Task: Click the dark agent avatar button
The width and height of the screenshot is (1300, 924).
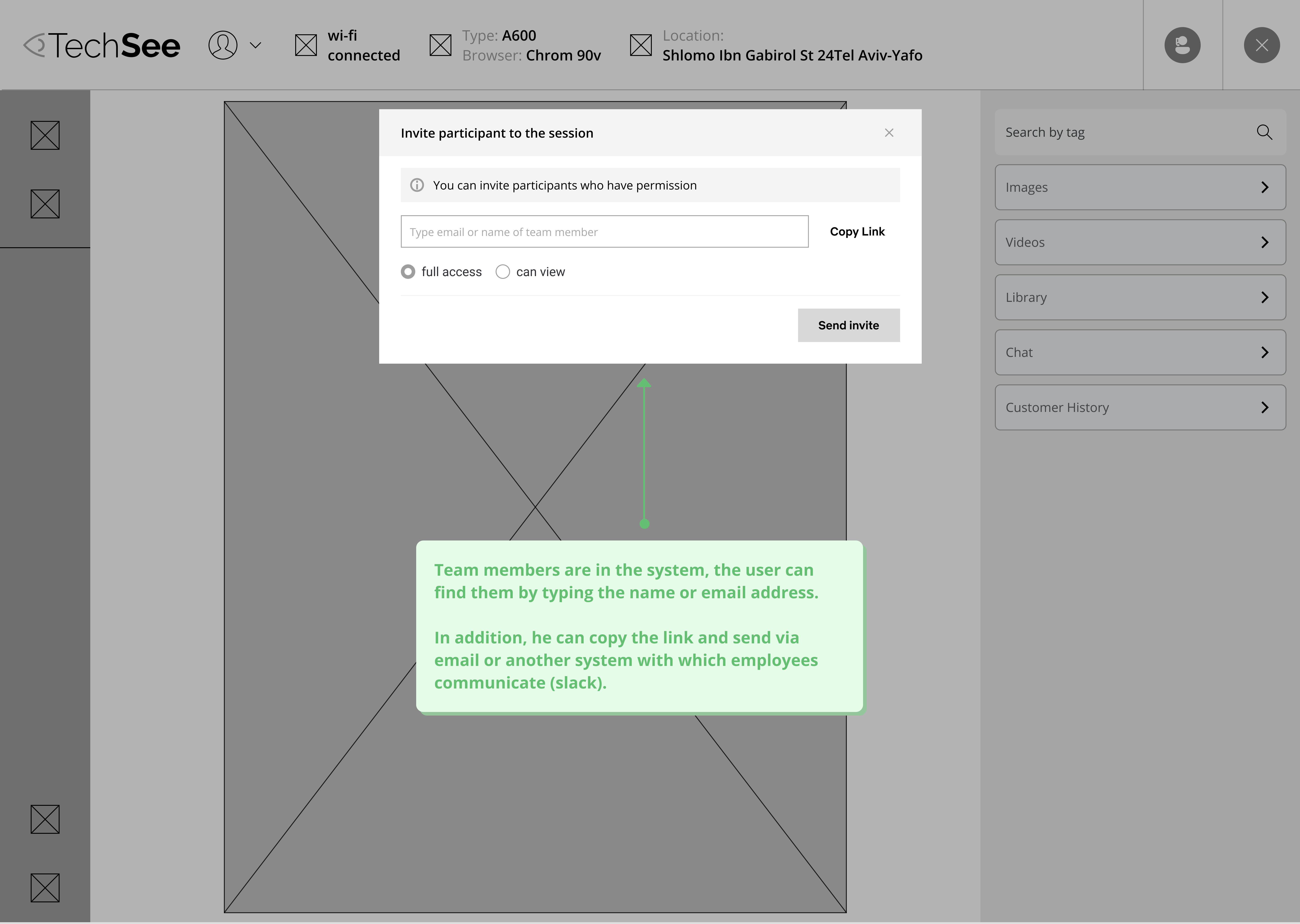Action: point(1182,45)
